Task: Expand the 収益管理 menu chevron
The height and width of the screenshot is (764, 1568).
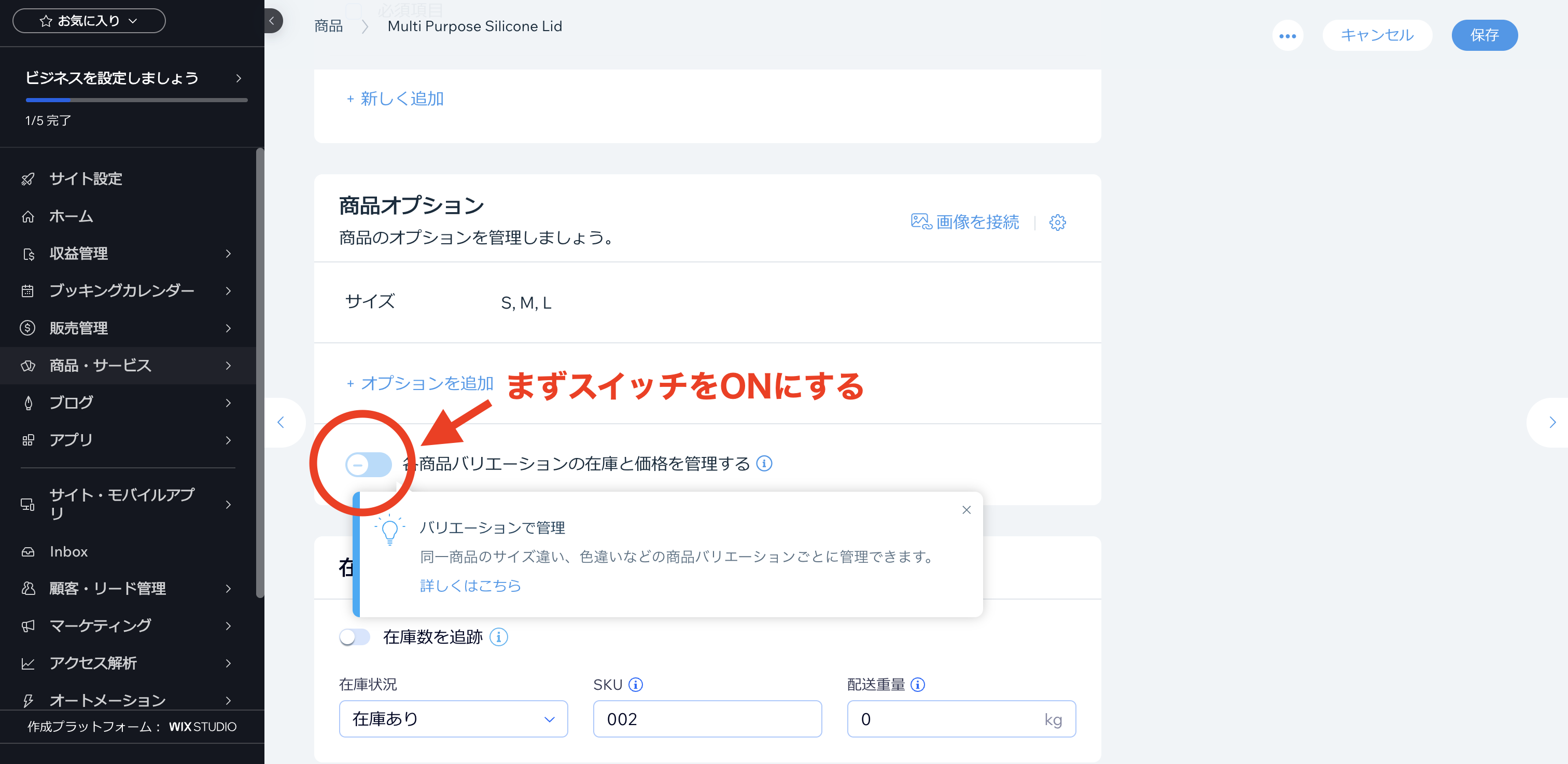Action: click(228, 254)
